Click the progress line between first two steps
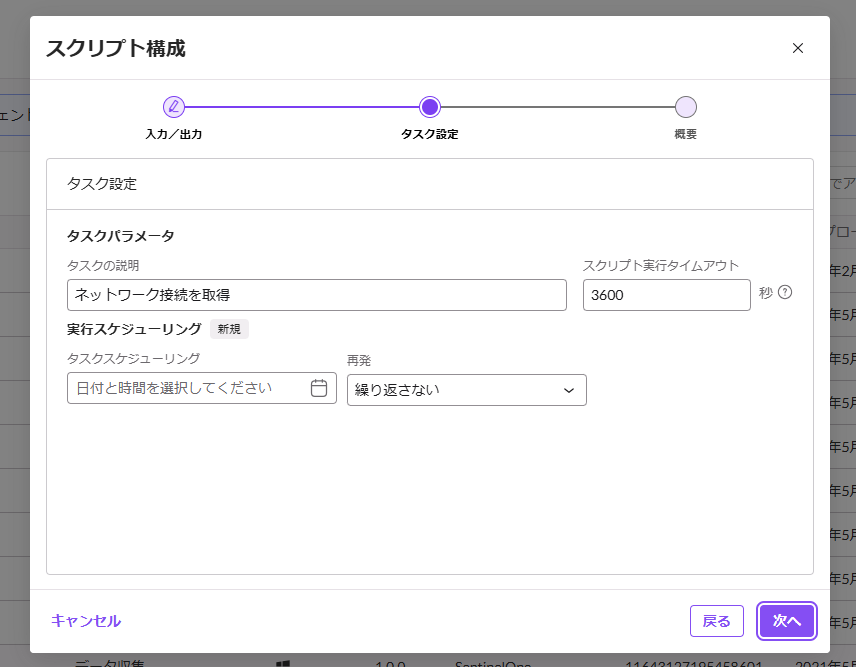856x667 pixels. coord(302,107)
